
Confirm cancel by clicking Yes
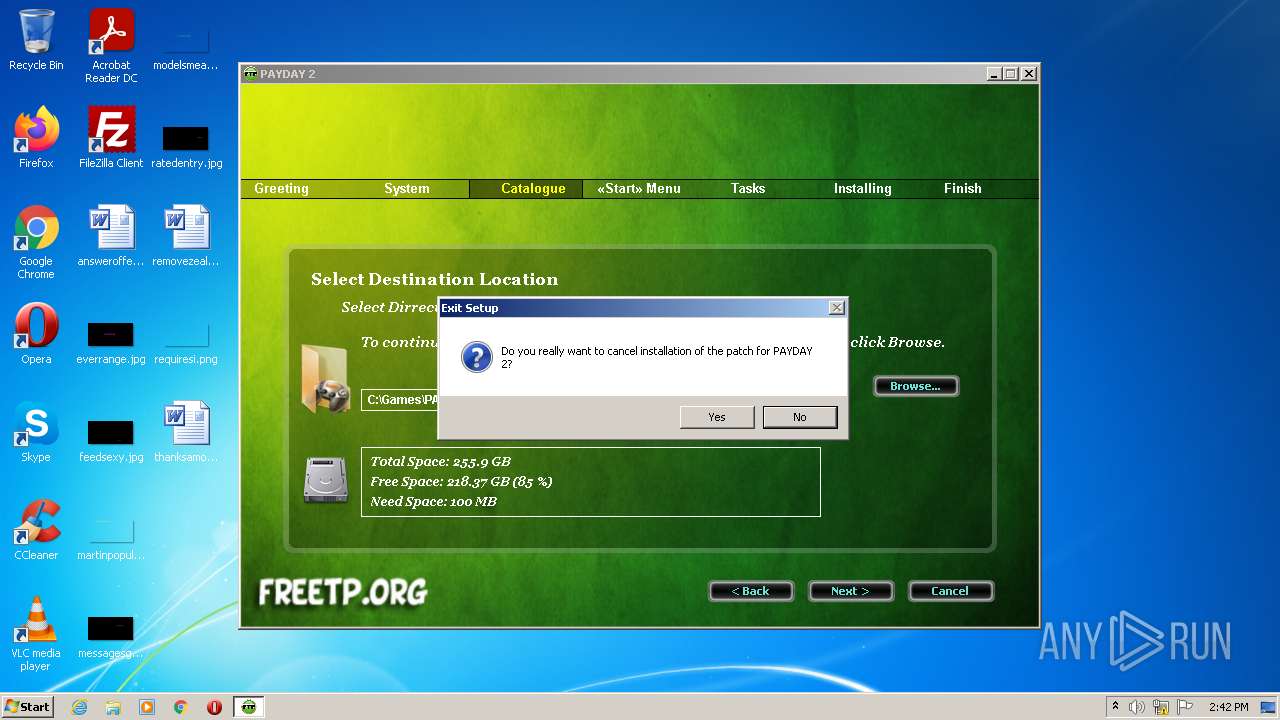click(x=717, y=417)
